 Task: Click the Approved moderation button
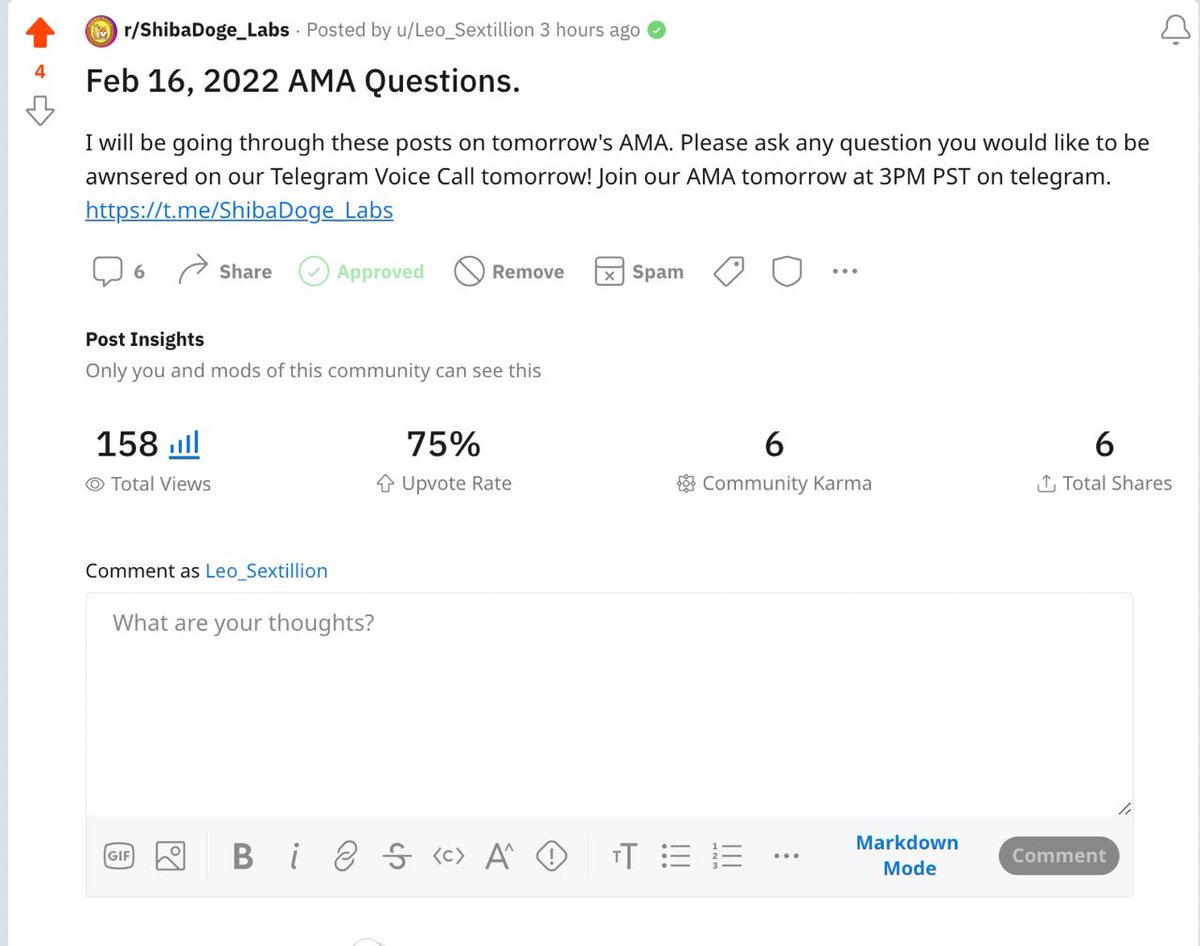(x=361, y=271)
